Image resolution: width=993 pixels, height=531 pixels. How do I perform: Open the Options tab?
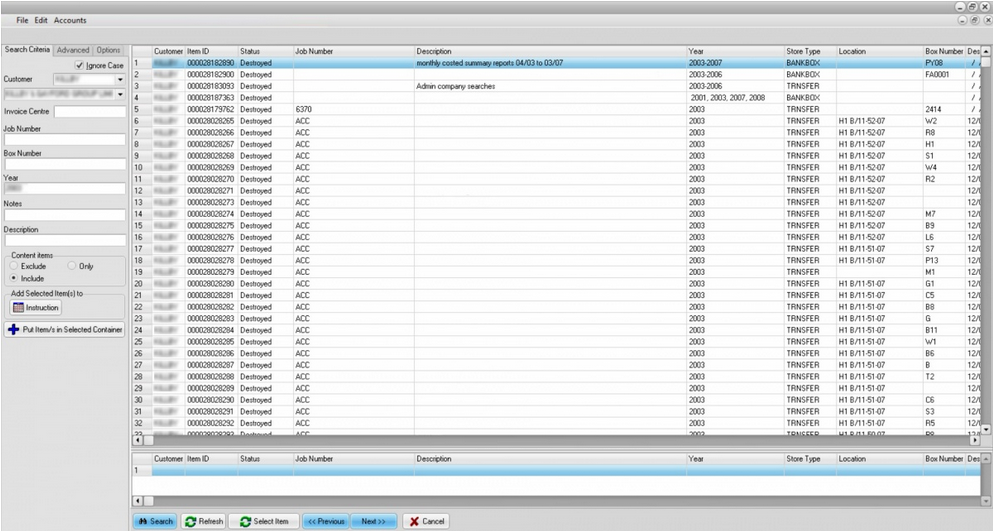point(108,50)
